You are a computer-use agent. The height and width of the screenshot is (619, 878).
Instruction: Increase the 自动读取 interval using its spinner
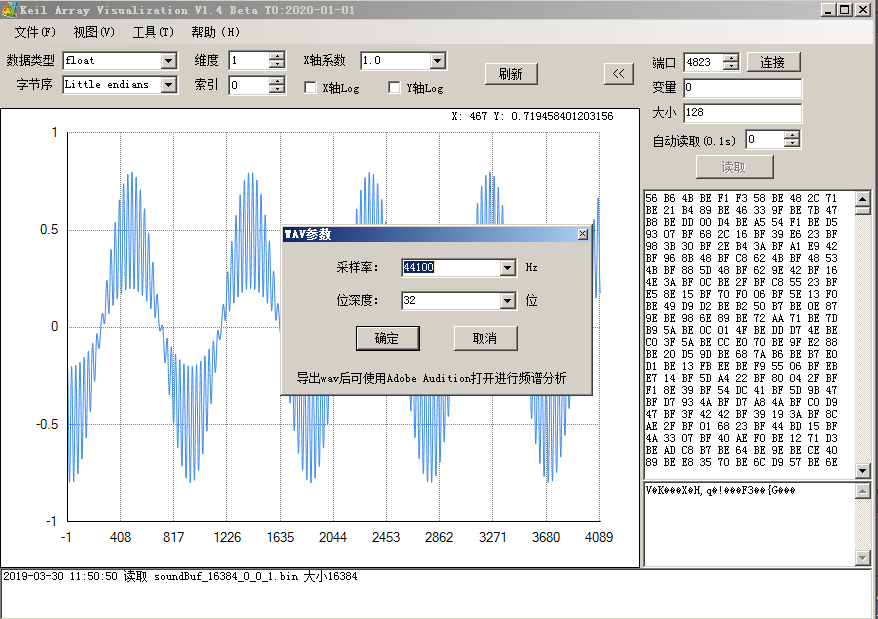[x=791, y=135]
